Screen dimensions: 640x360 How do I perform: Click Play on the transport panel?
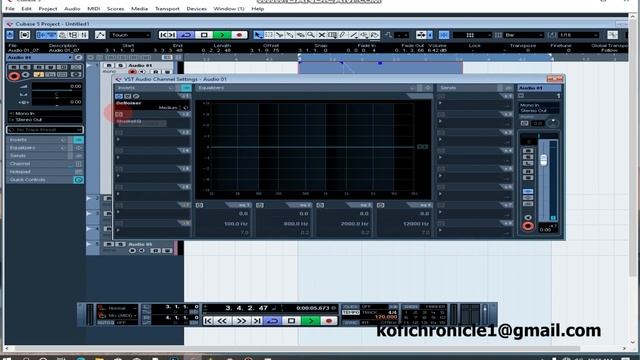point(310,321)
